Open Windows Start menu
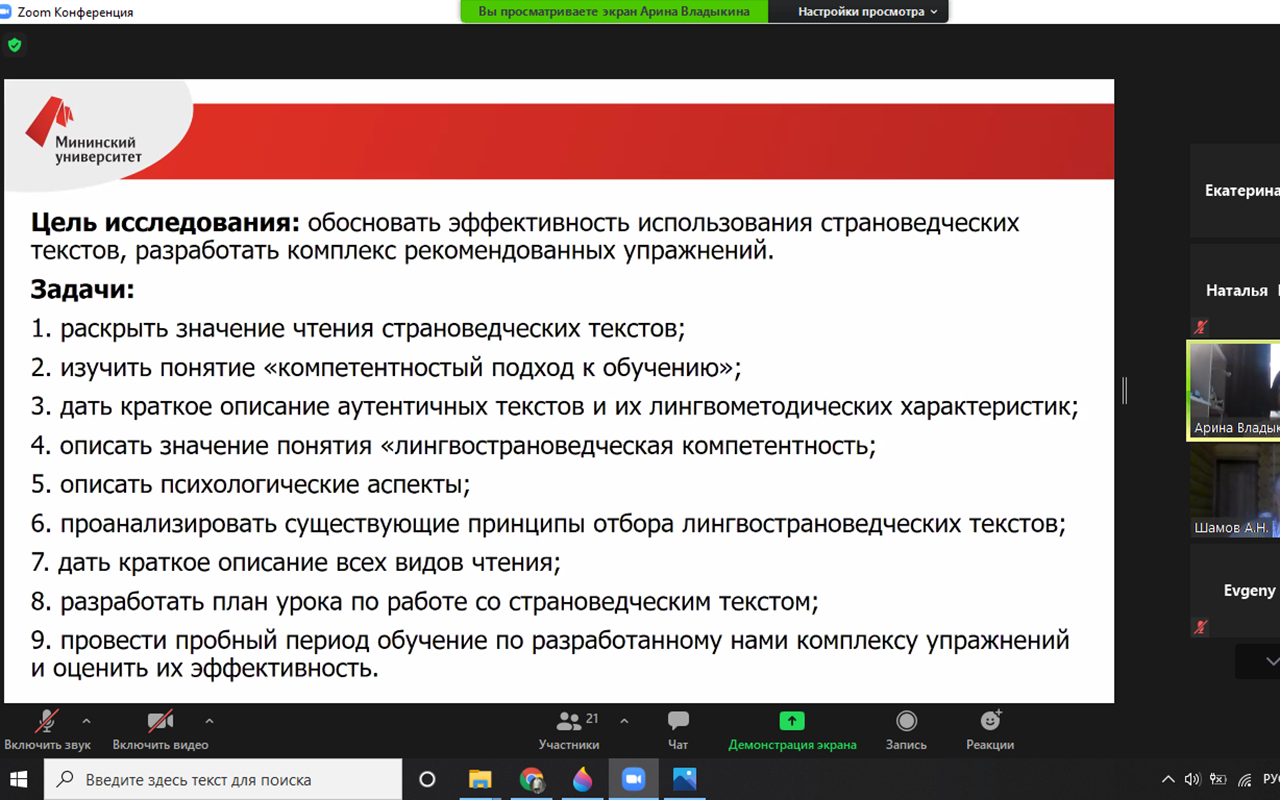The width and height of the screenshot is (1280, 800). point(20,779)
